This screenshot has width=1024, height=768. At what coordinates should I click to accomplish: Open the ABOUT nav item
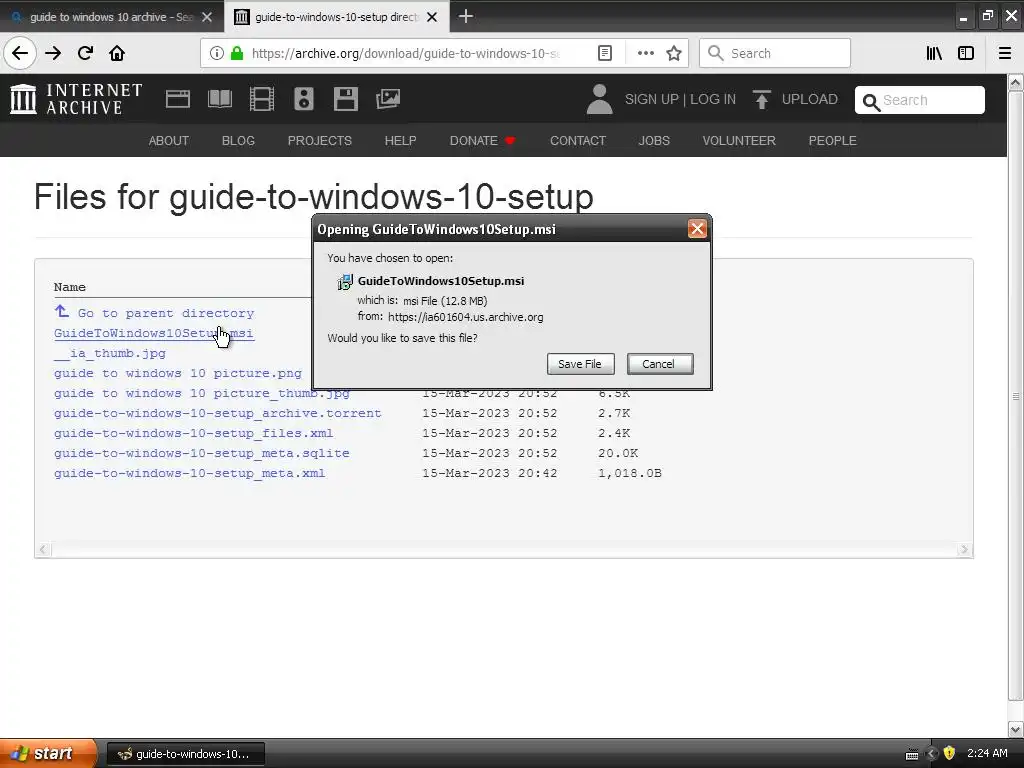168,140
